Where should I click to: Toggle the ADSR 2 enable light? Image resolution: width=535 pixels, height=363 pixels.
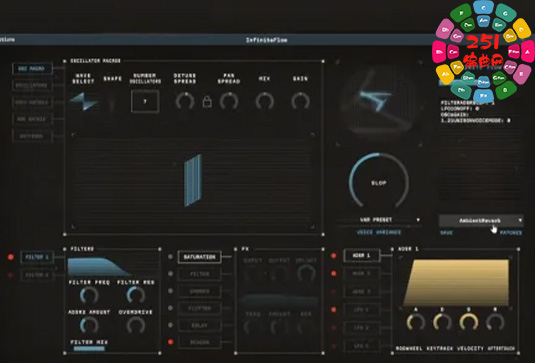pyautogui.click(x=334, y=273)
